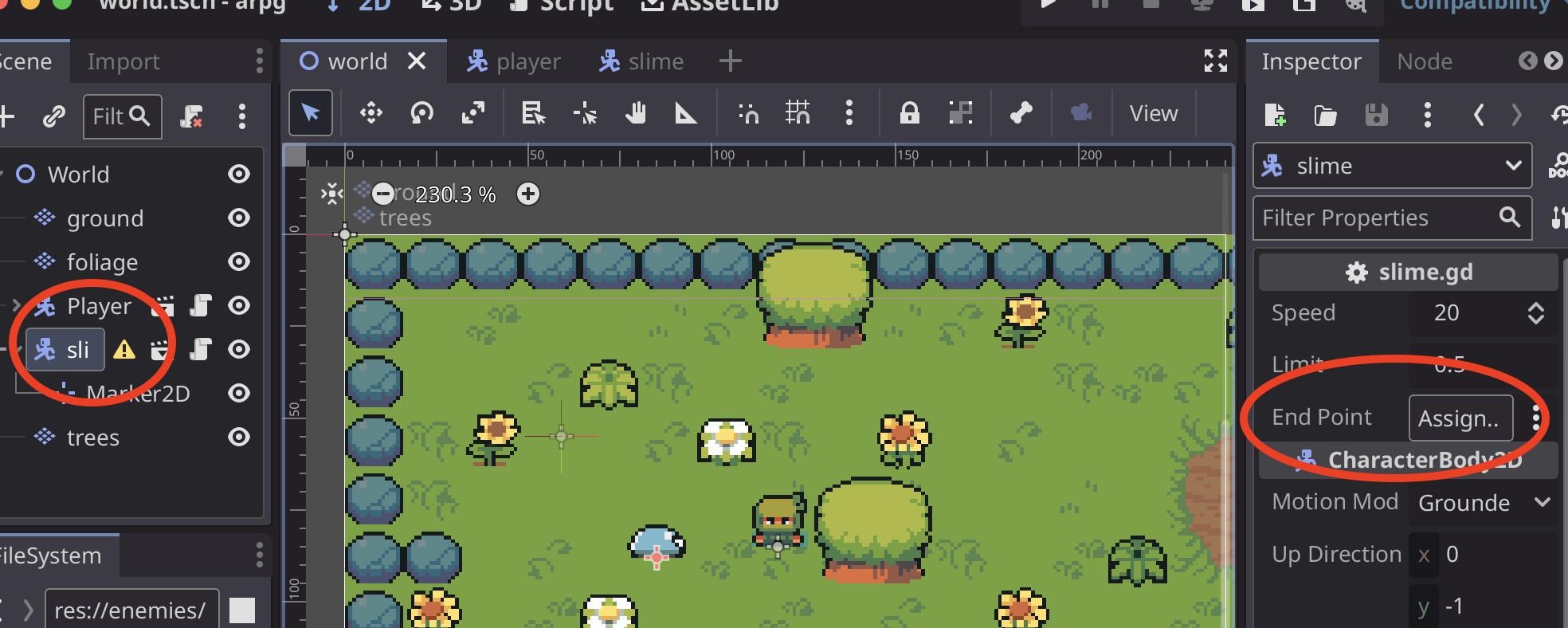Open the slime node's attached script
Image resolution: width=1568 pixels, height=628 pixels.
(x=201, y=350)
